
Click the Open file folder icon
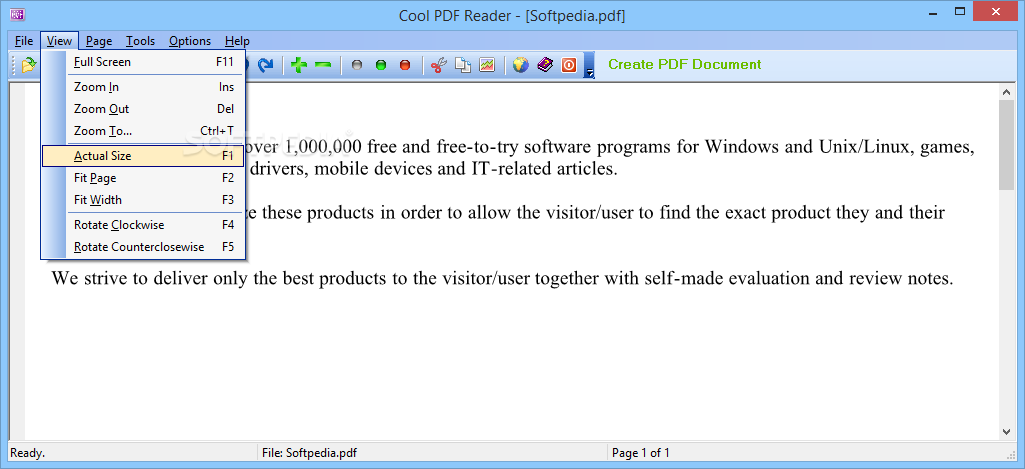tap(29, 65)
